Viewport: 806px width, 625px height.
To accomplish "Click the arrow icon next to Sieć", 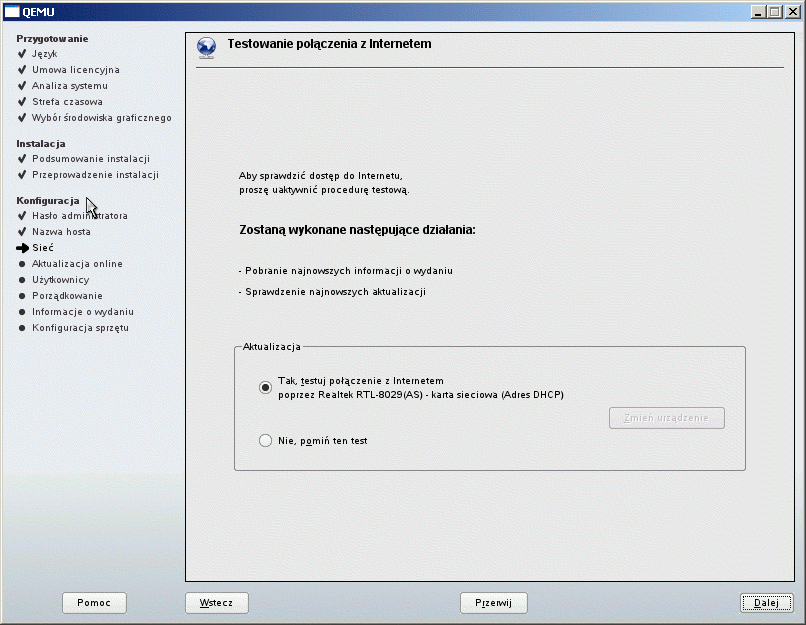I will 22,247.
